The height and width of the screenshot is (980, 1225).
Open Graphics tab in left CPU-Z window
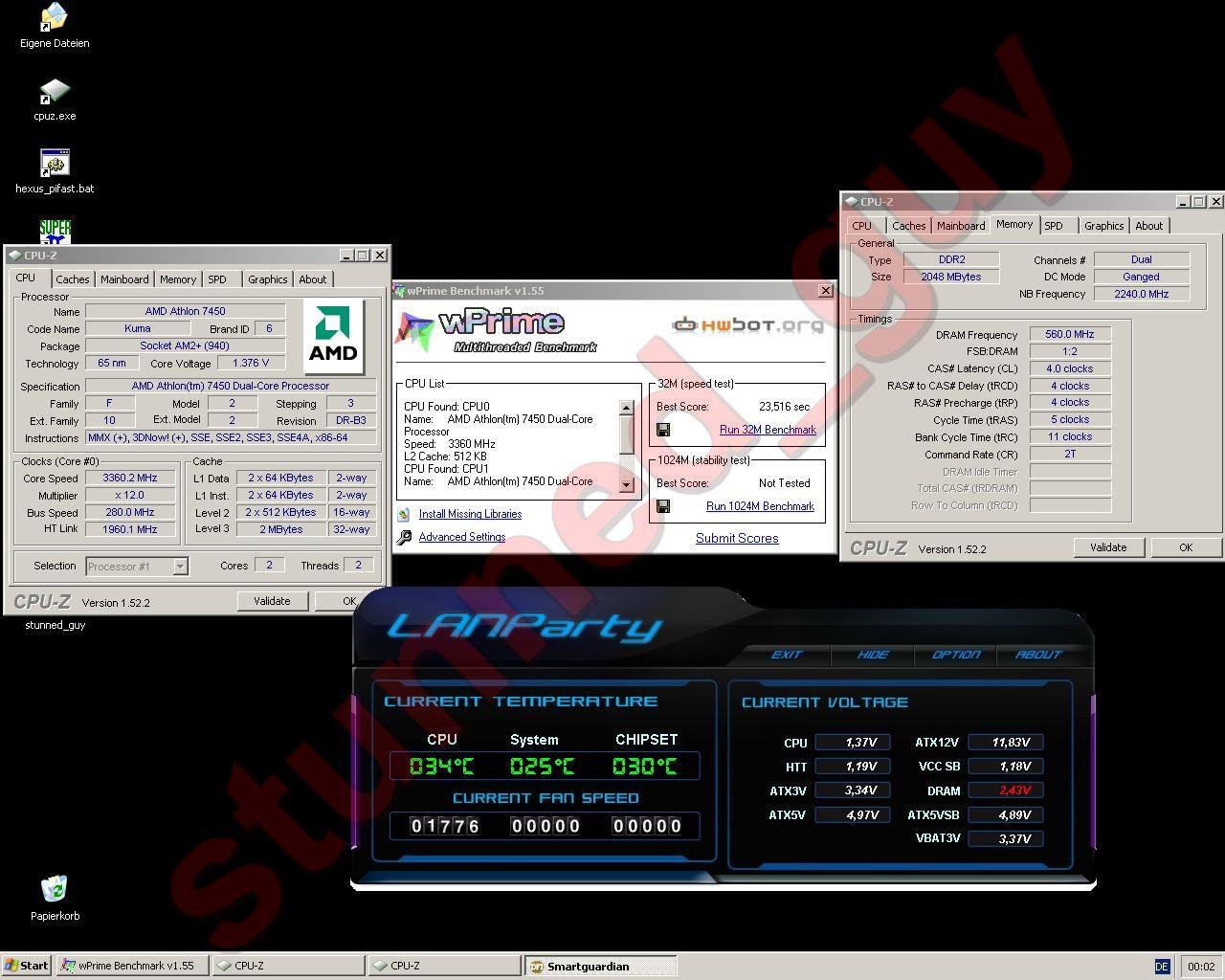267,279
